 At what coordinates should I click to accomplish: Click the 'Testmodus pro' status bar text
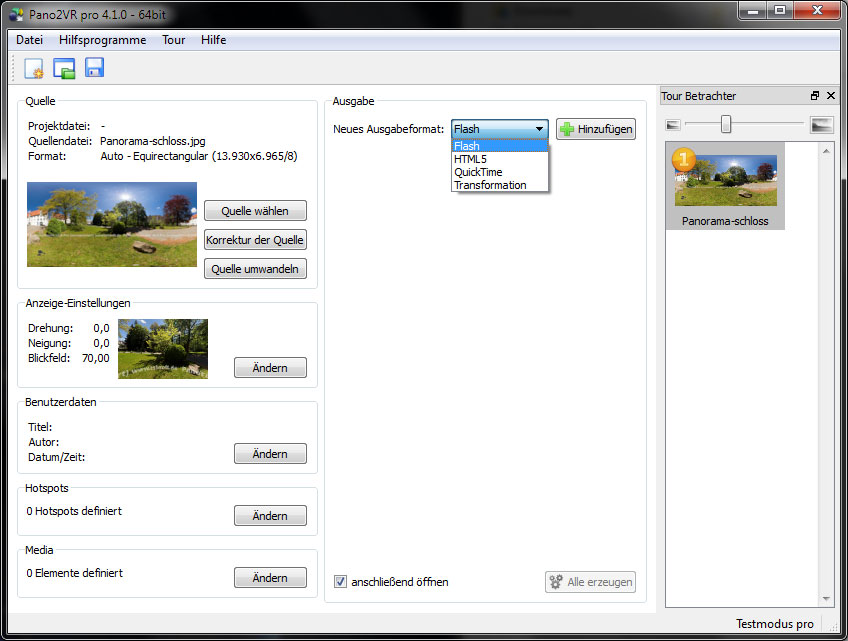pyautogui.click(x=774, y=624)
